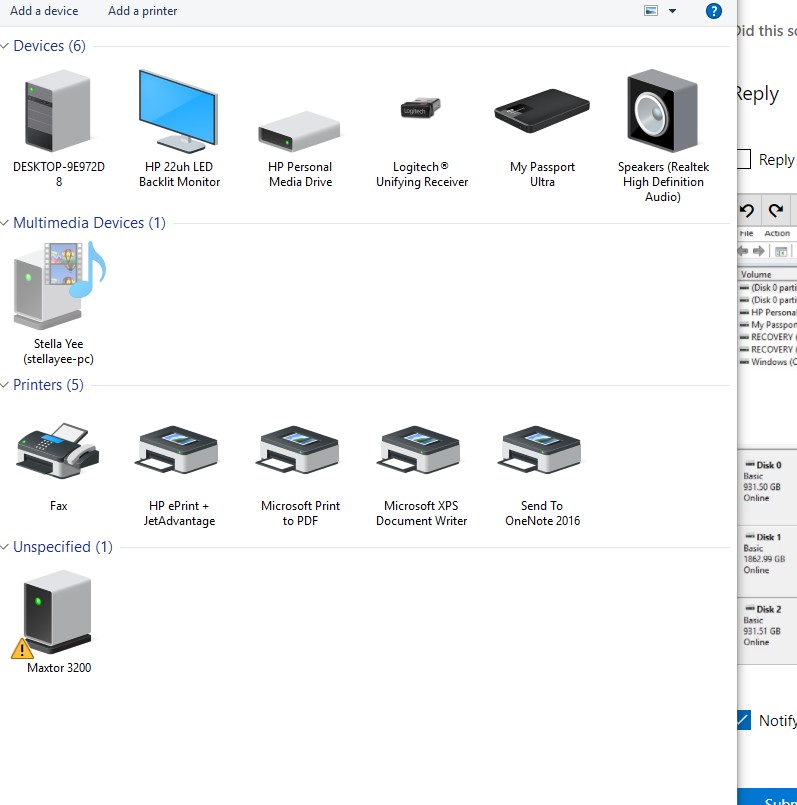Select the Speakers Realtek High Definition Audio
Viewport: 797px width, 805px height.
tap(663, 136)
